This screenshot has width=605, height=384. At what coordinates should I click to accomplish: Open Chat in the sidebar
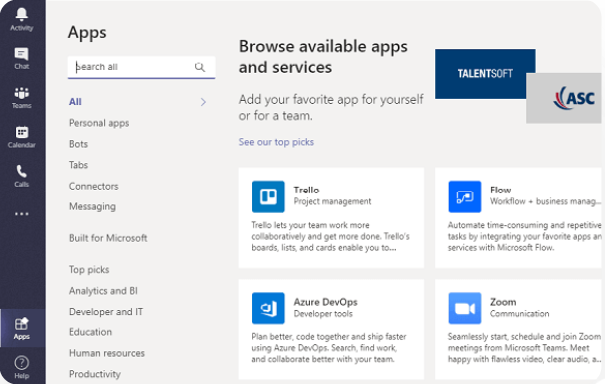[x=22, y=54]
